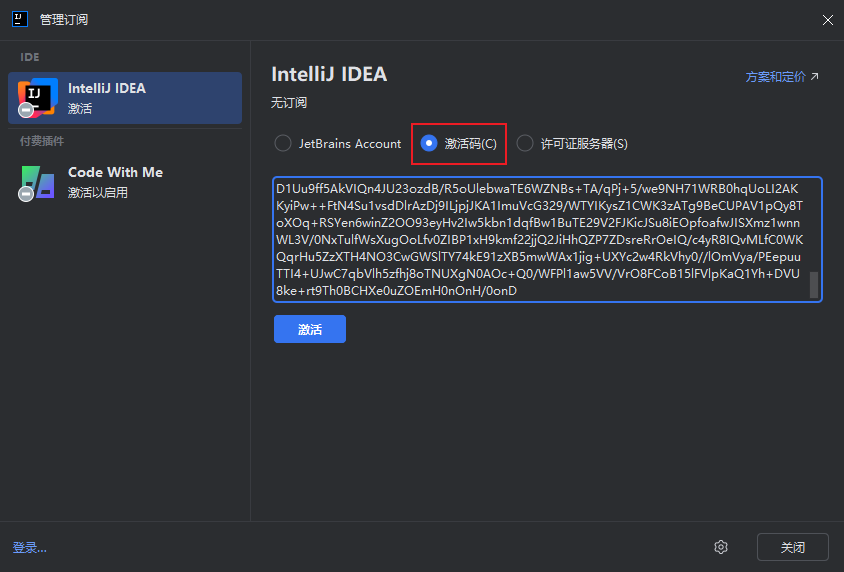This screenshot has width=844, height=572.
Task: Click the 关闭 close button
Action: click(x=792, y=547)
